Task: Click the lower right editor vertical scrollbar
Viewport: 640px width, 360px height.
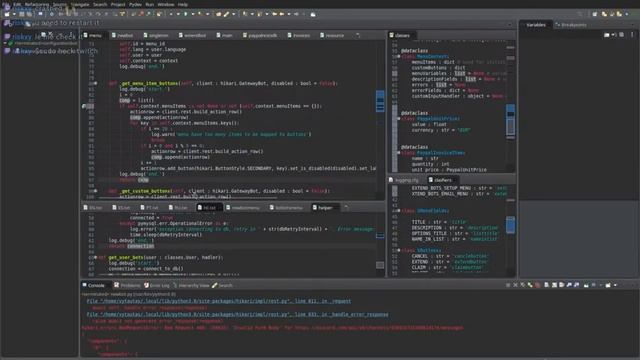Action: click(511, 225)
